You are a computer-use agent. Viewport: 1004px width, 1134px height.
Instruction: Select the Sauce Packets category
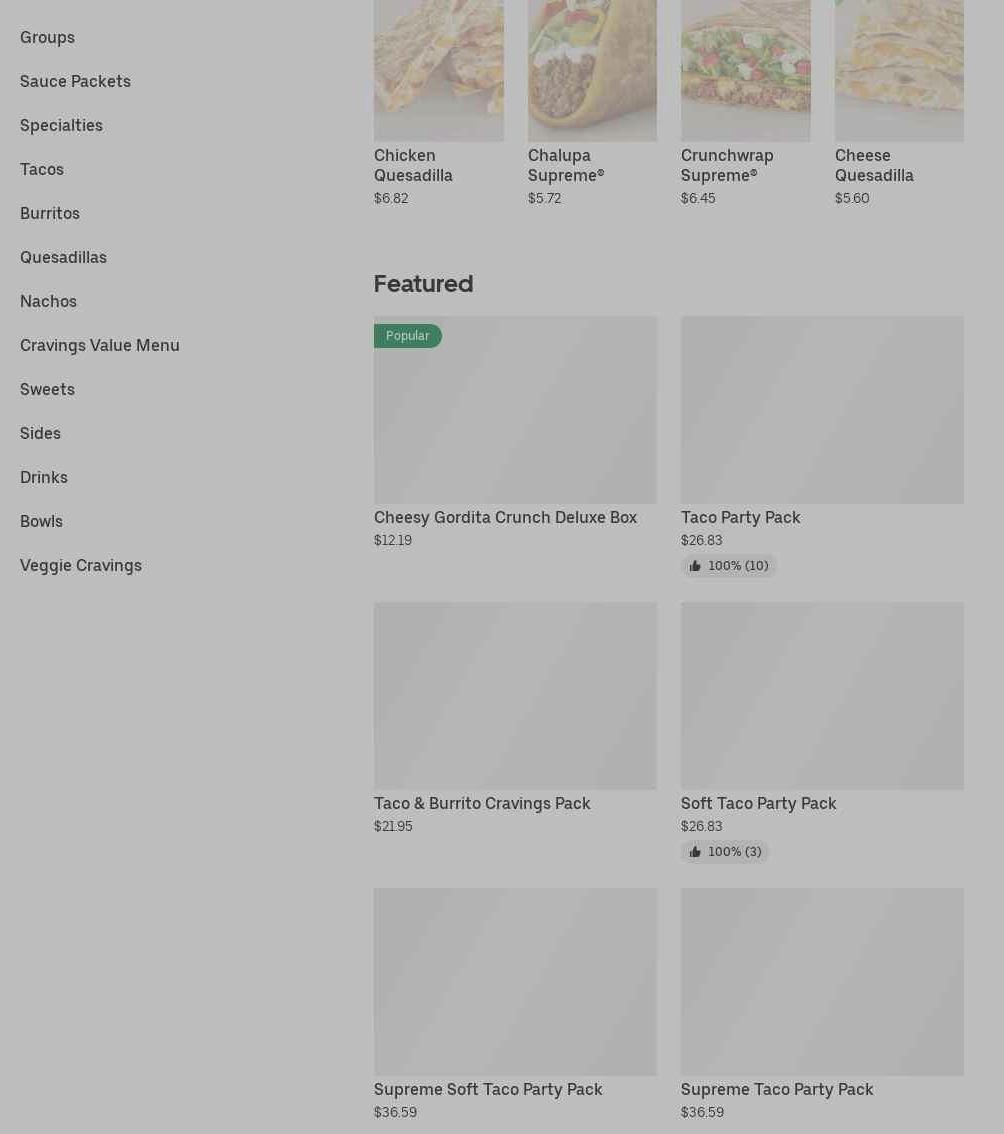75,81
